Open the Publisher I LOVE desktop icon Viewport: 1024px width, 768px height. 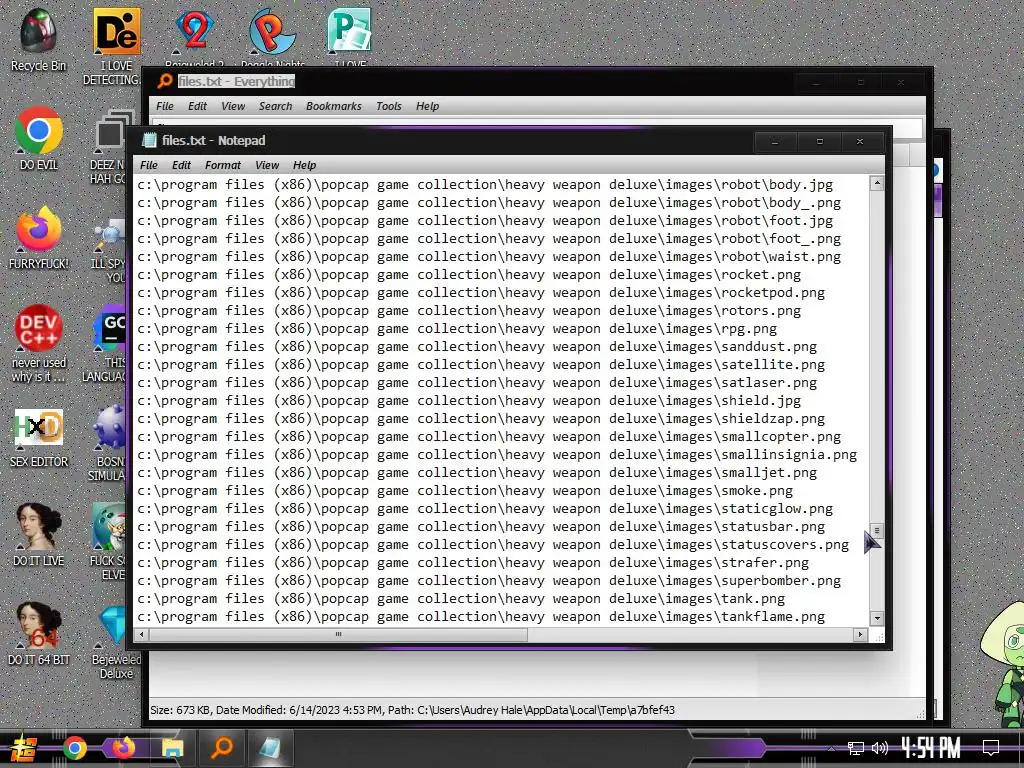pyautogui.click(x=349, y=36)
